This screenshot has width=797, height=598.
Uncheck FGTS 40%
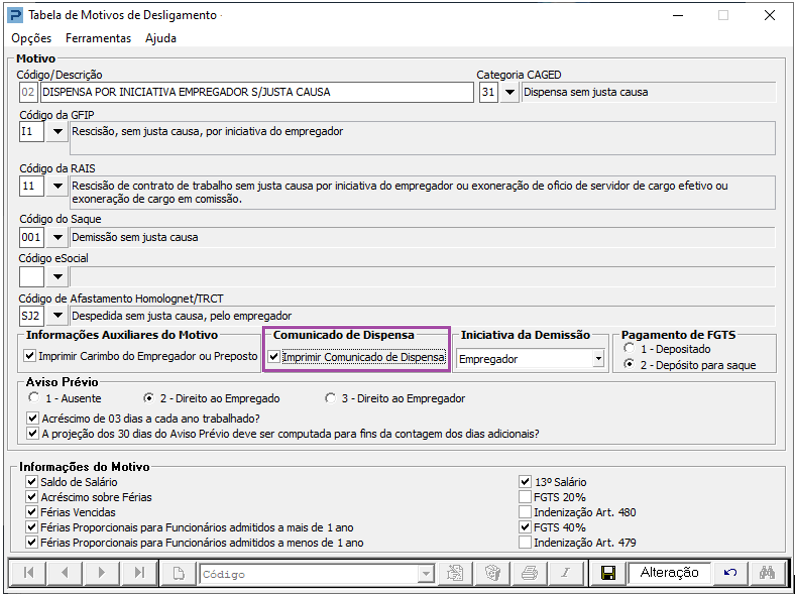pos(525,527)
